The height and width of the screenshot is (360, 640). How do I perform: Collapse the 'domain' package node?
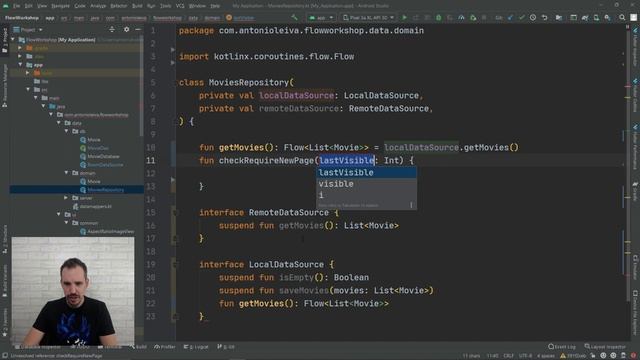tap(67, 173)
